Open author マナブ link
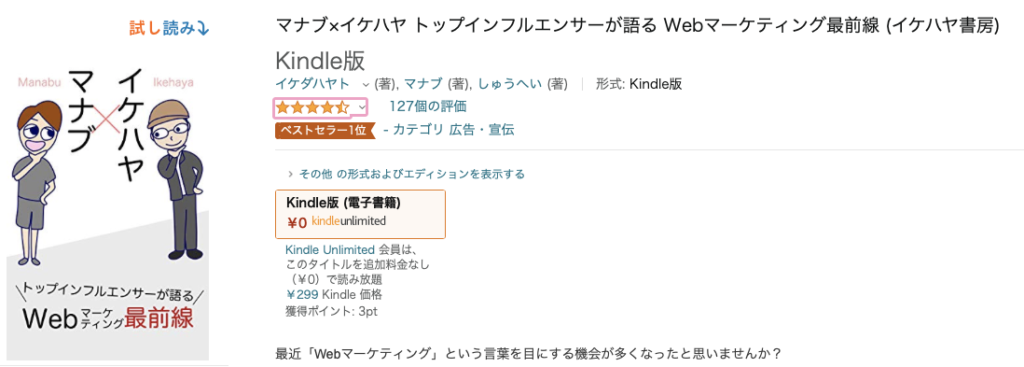This screenshot has height=367, width=1024. click(x=424, y=84)
